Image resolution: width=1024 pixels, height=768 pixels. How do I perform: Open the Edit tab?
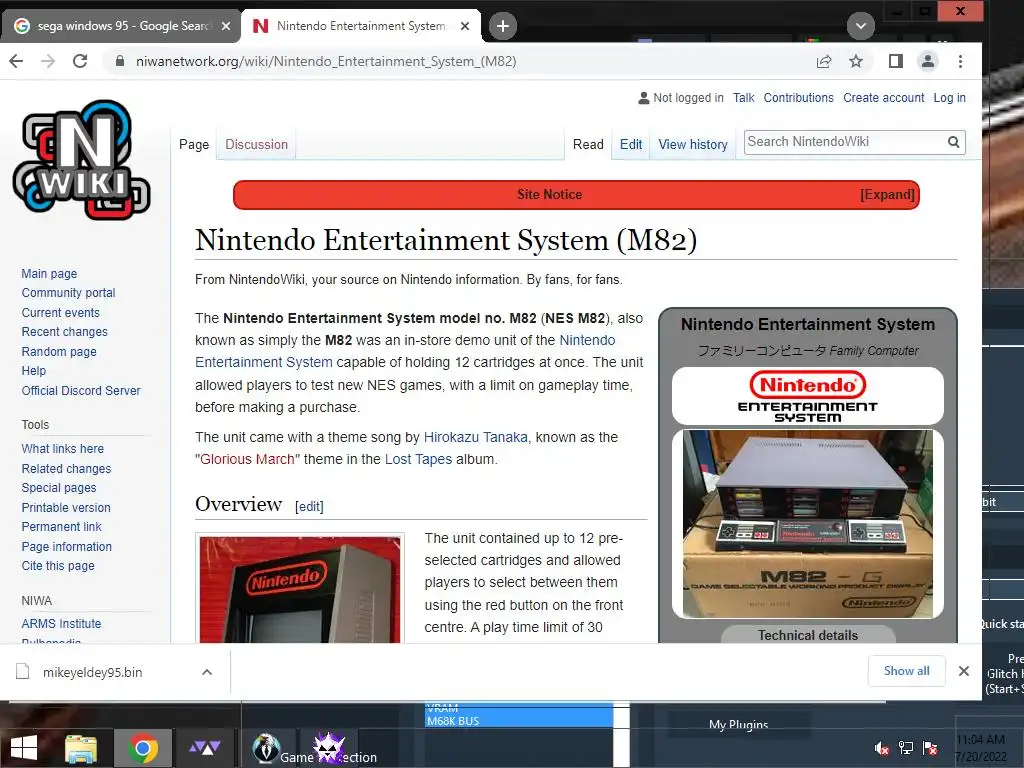pyautogui.click(x=631, y=144)
